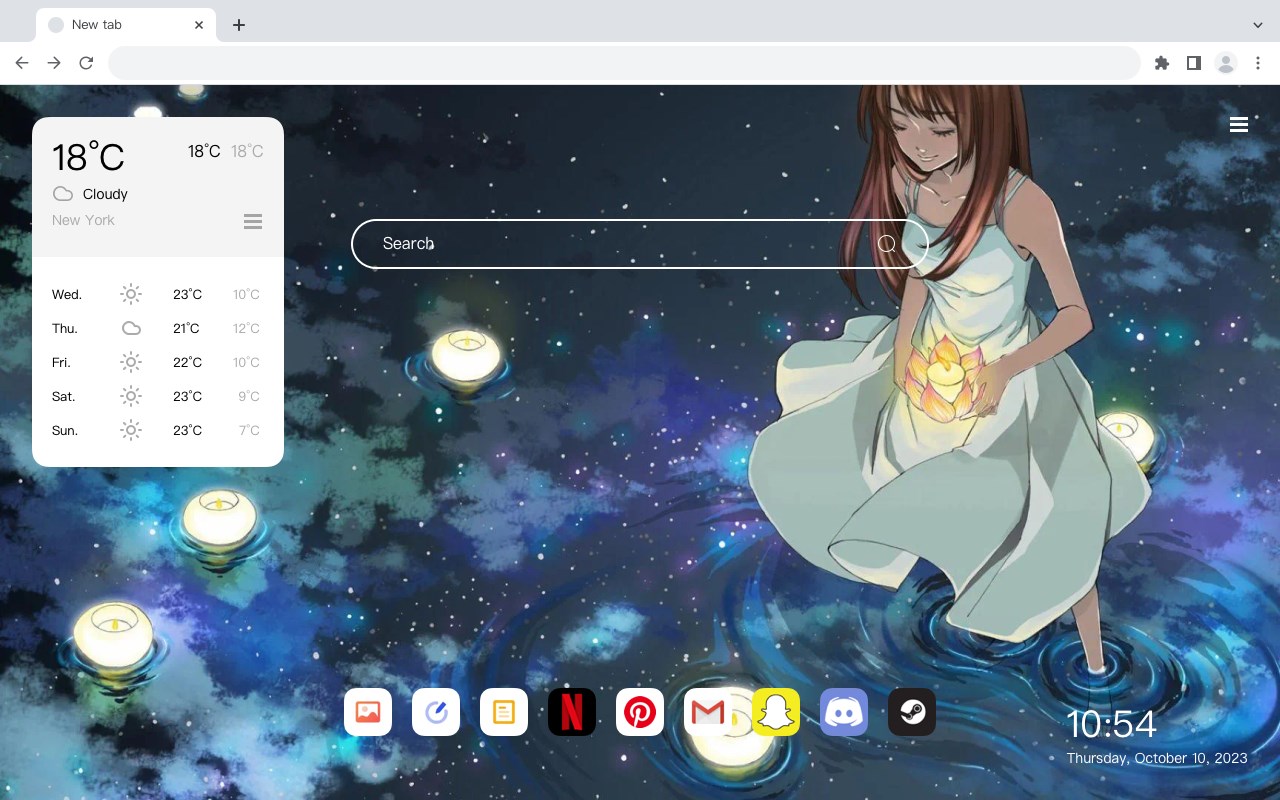Select the Sat. forecast row
1280x800 pixels.
tap(158, 396)
